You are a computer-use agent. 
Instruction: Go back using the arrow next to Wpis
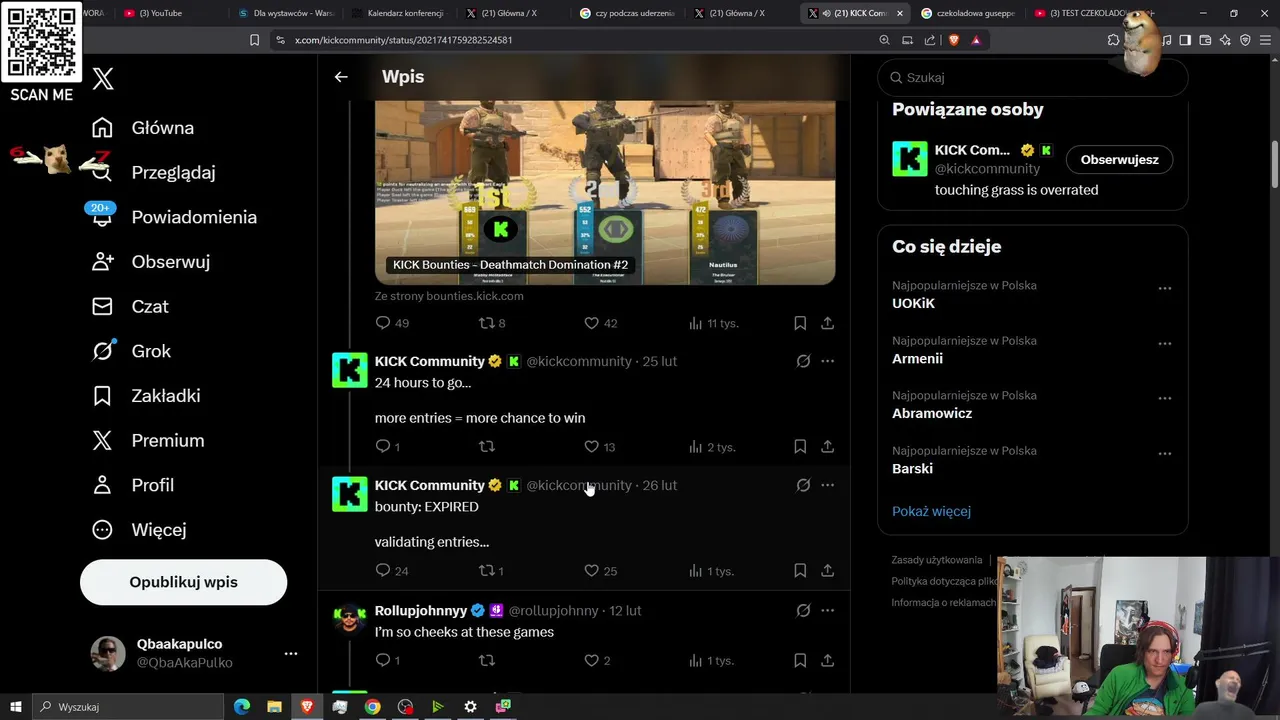point(341,77)
